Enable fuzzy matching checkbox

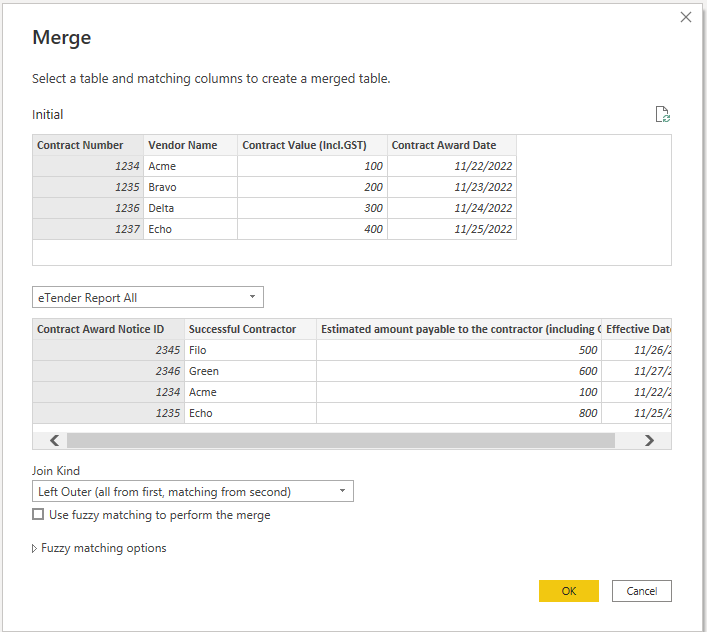pos(38,514)
